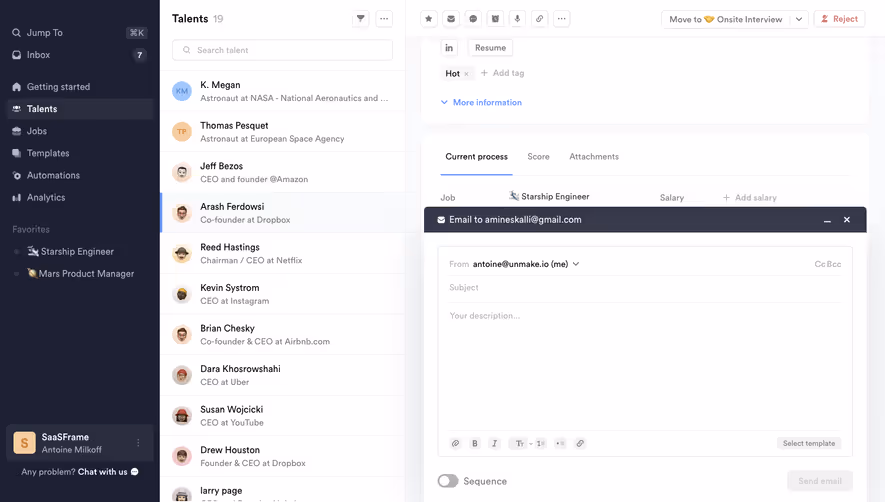
Task: Open the candidate toolbar three-dots menu
Action: click(562, 19)
